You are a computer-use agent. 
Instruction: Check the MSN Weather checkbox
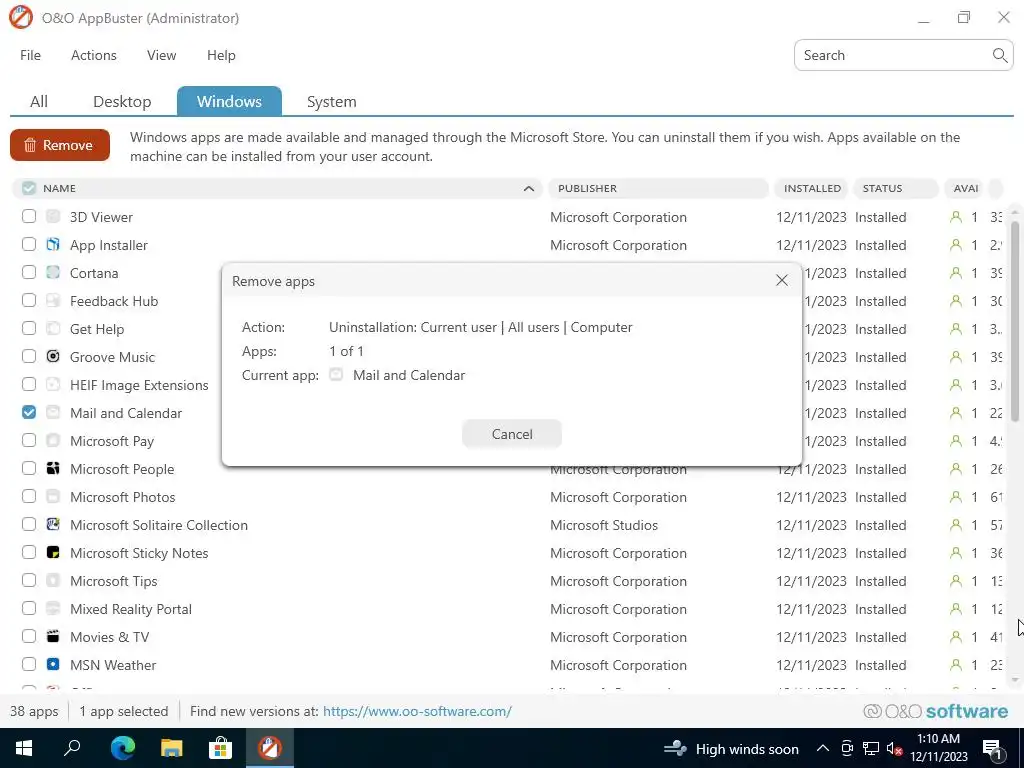coord(29,664)
